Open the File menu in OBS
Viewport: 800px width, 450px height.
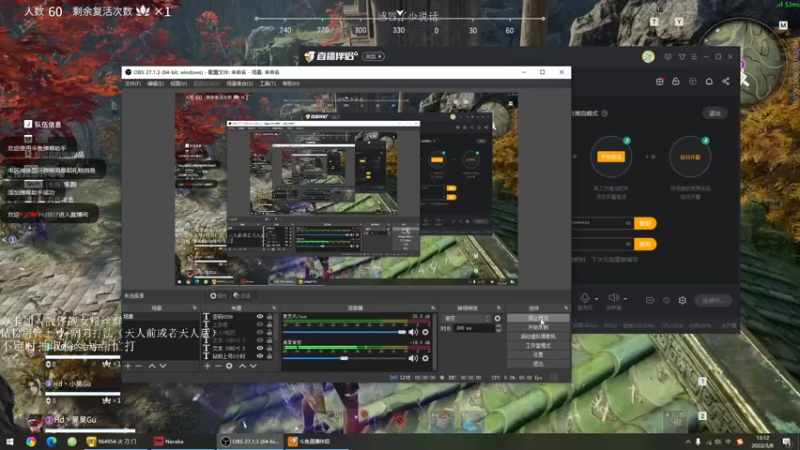[133, 84]
